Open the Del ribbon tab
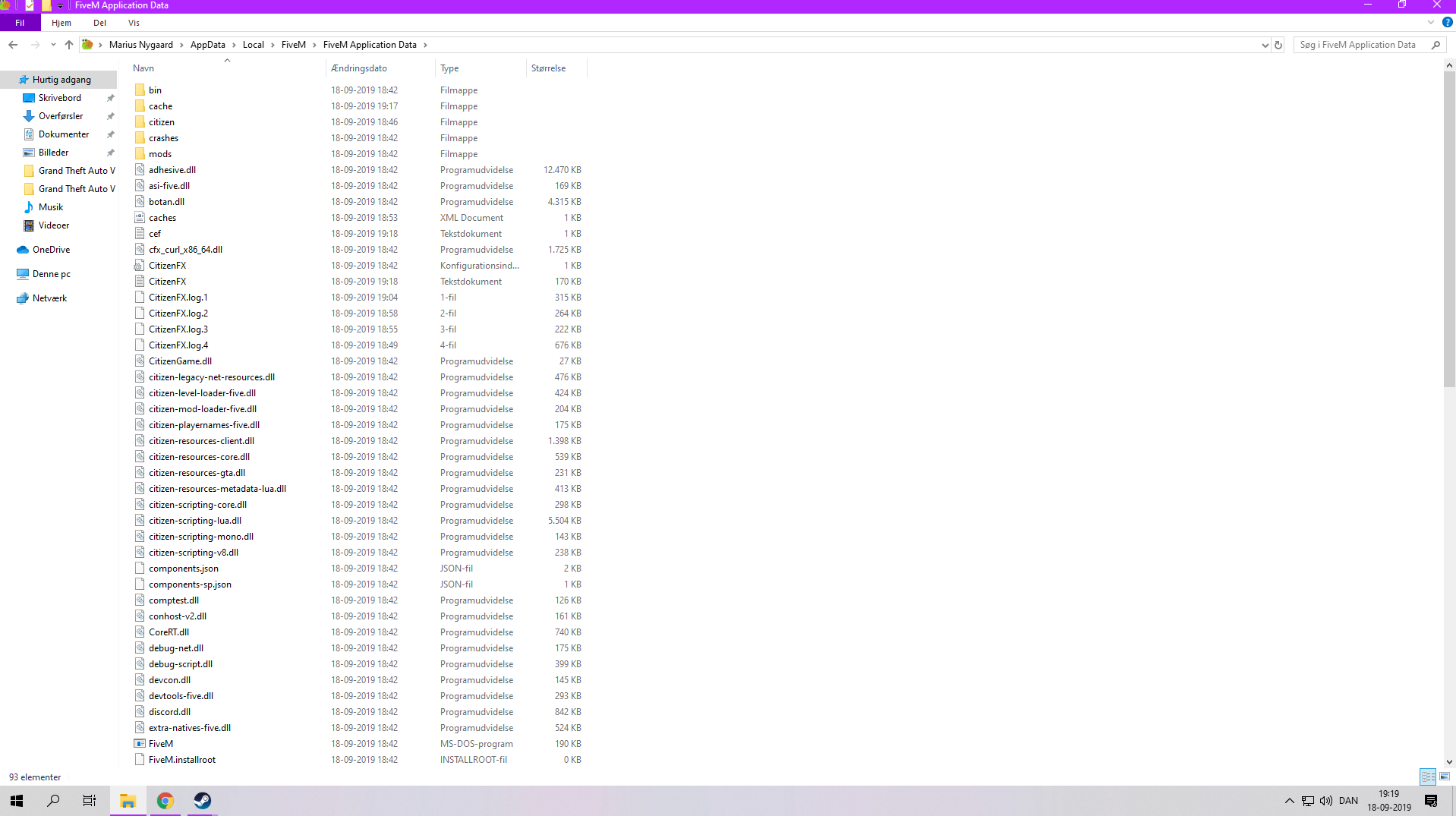The width and height of the screenshot is (1456, 816). [99, 23]
